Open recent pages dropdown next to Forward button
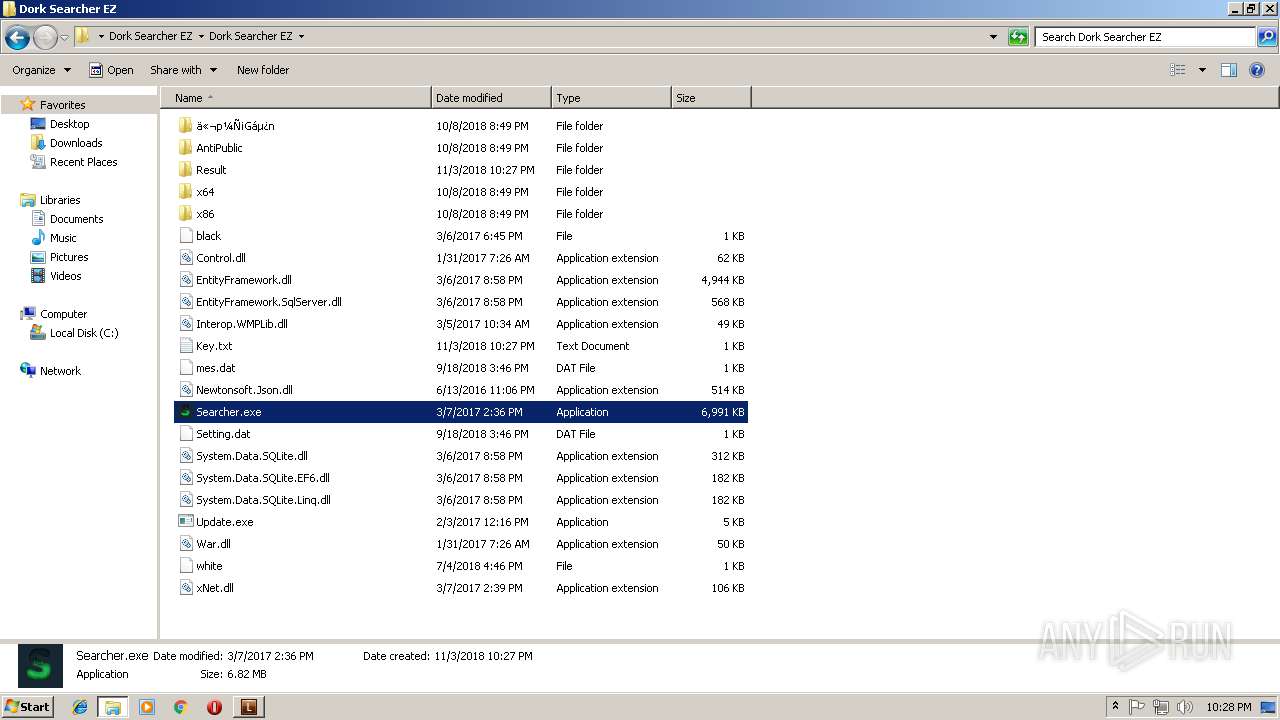Screen dimensions: 1280x720 (x=64, y=38)
